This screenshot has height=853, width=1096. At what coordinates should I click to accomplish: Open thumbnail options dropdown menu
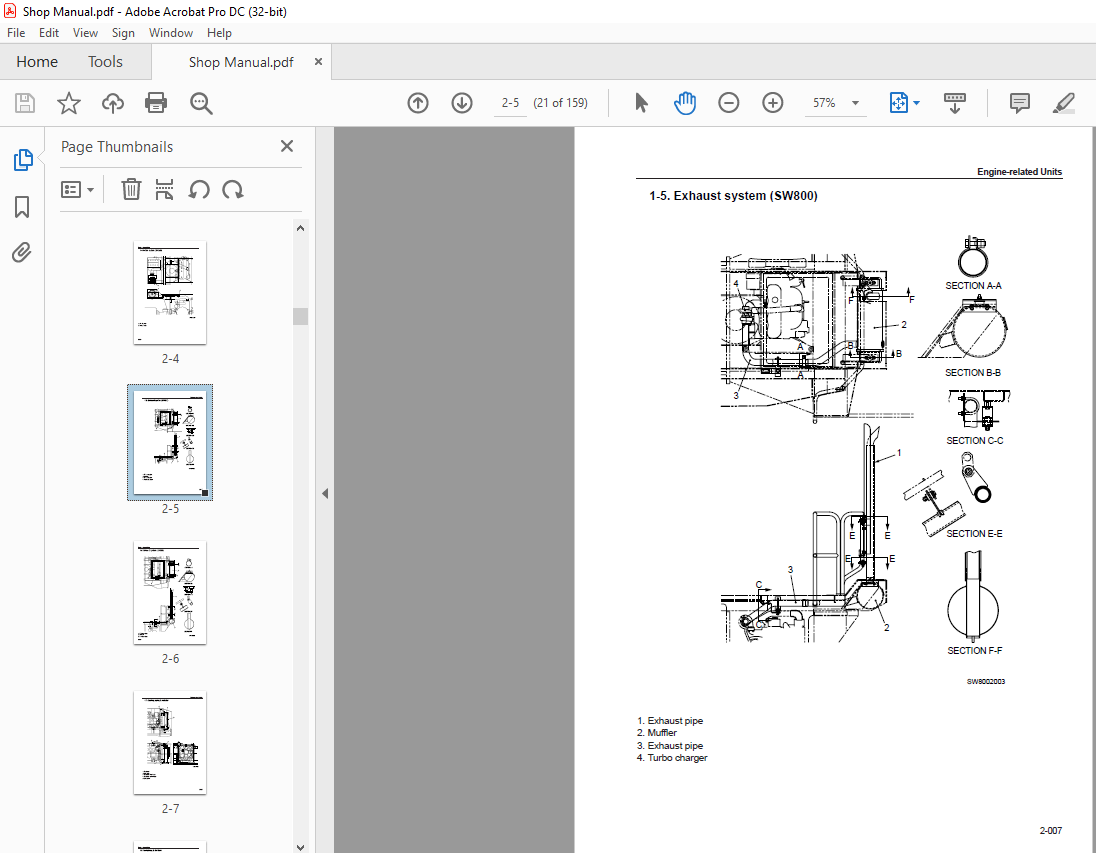point(77,189)
